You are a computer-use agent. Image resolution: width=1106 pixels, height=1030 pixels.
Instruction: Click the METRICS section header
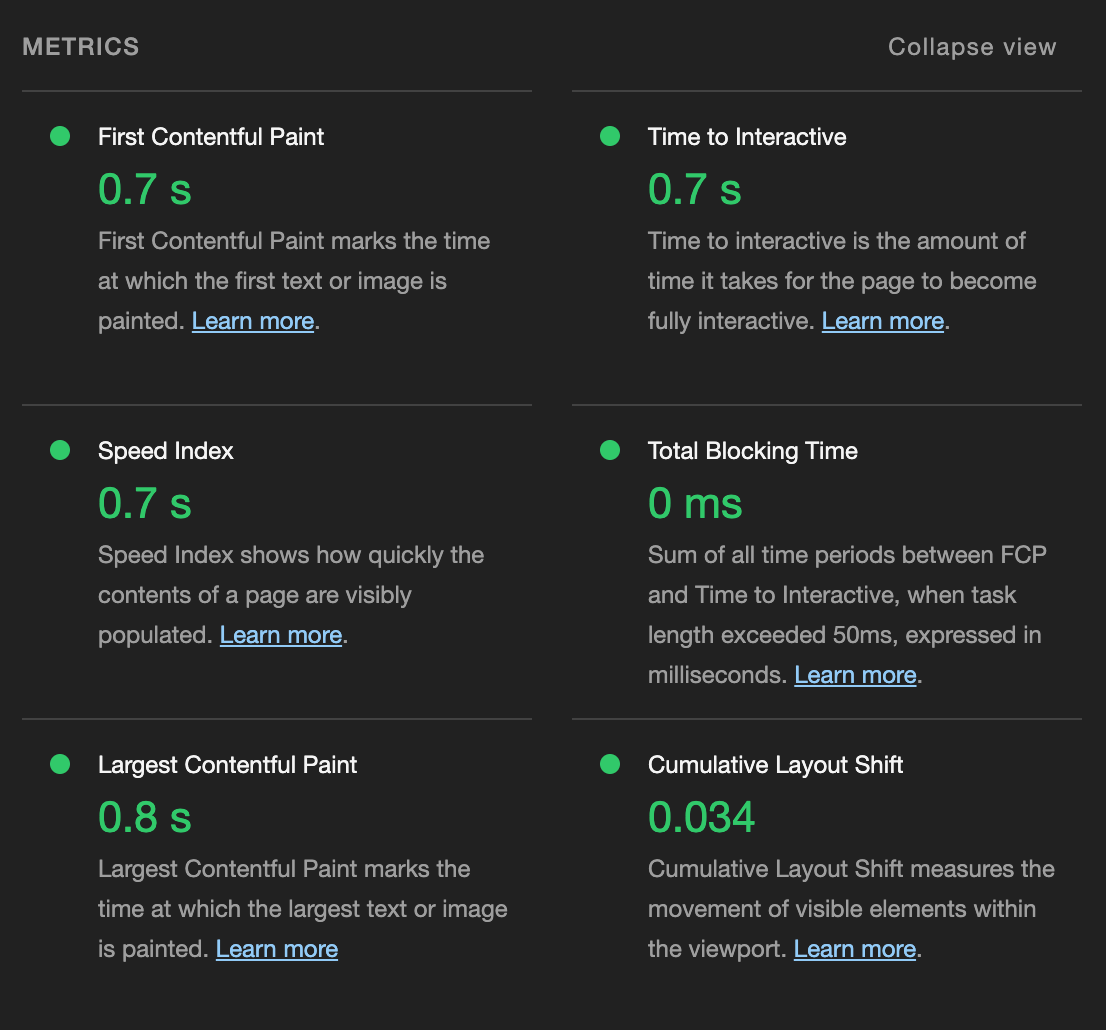80,46
